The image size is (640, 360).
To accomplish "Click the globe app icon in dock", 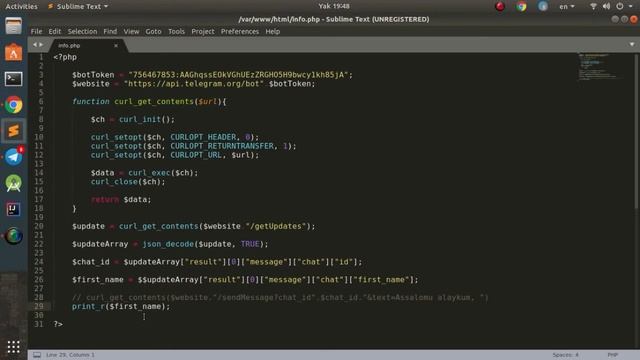I will click(x=13, y=236).
